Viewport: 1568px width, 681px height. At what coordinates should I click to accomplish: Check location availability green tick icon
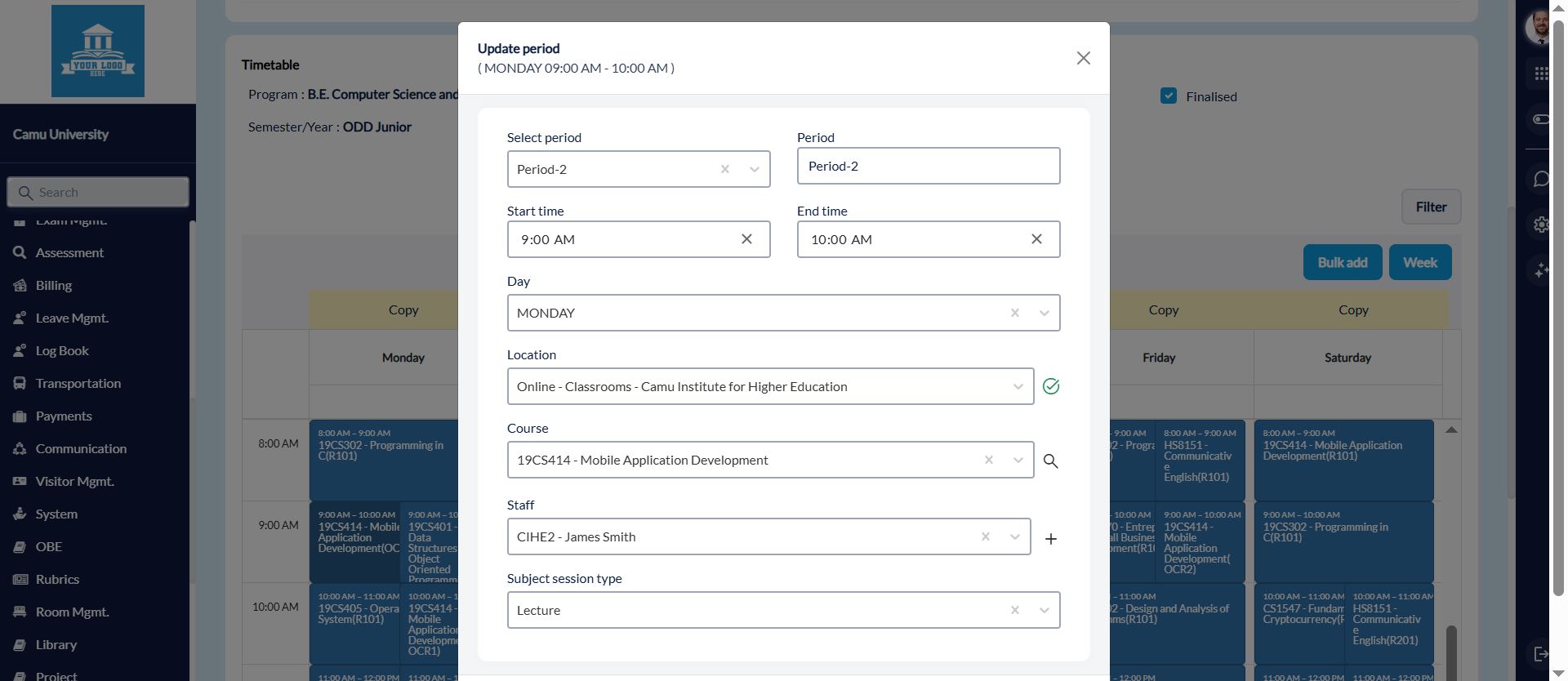[x=1051, y=386]
